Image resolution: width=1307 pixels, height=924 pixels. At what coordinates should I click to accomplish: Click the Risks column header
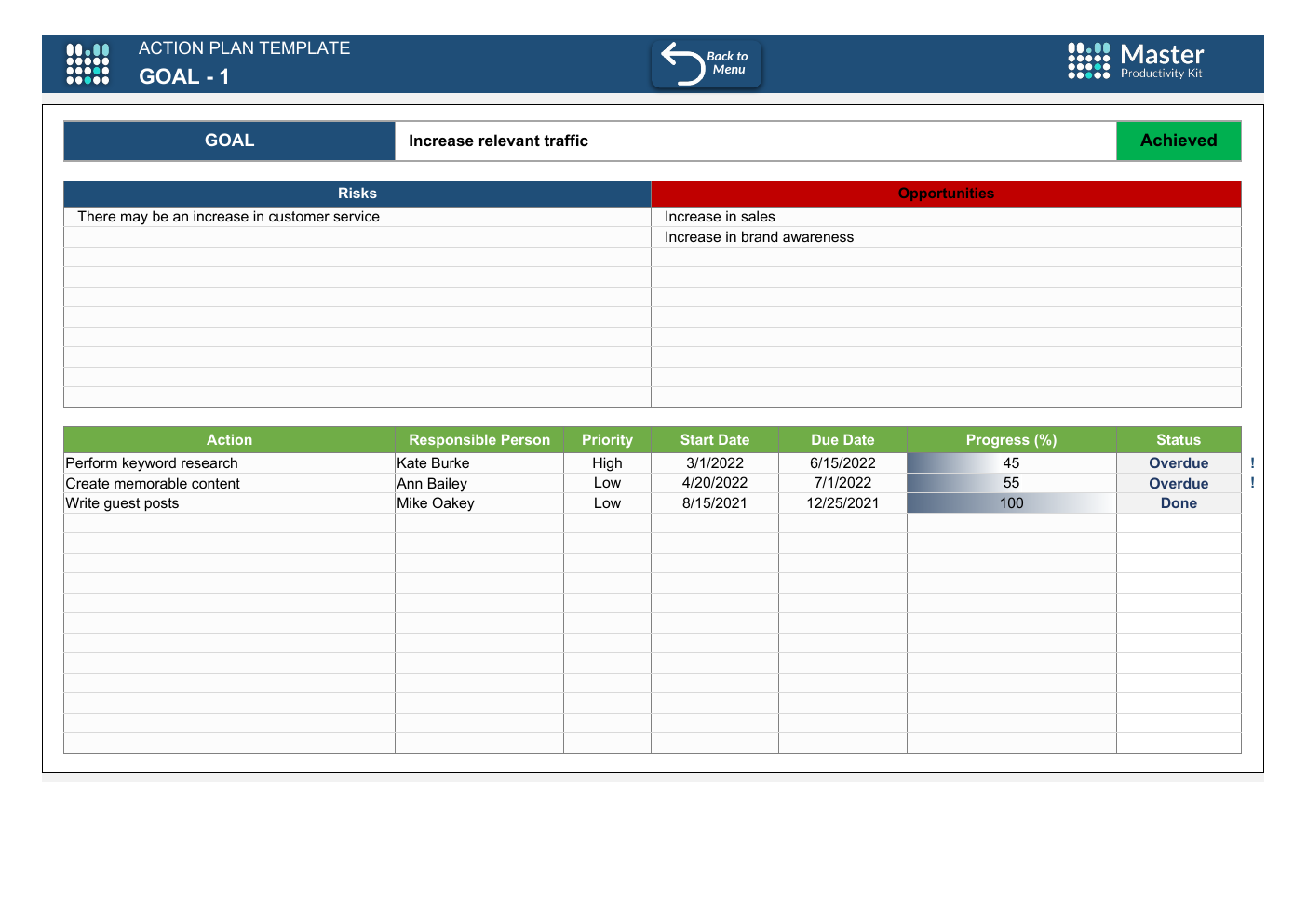pos(357,194)
